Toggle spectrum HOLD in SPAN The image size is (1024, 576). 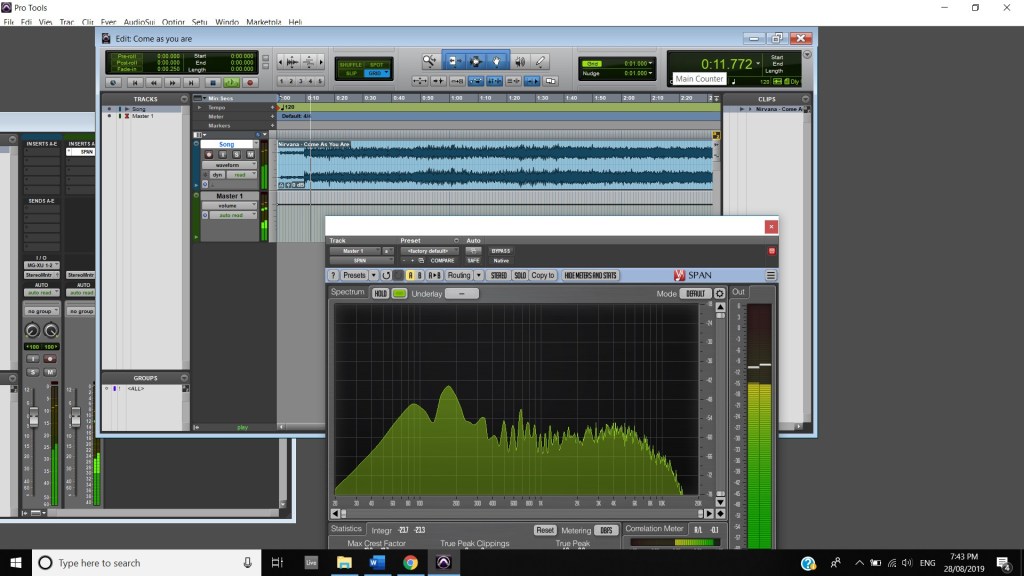click(380, 293)
